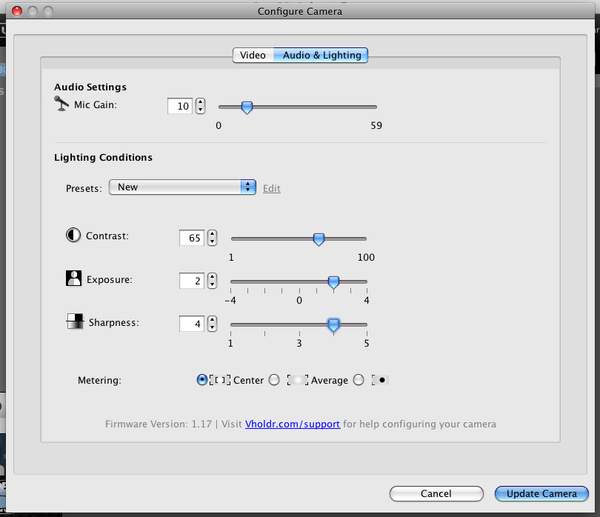Open the Presets dropdown showing New
Image resolution: width=600 pixels, height=517 pixels.
coord(183,187)
